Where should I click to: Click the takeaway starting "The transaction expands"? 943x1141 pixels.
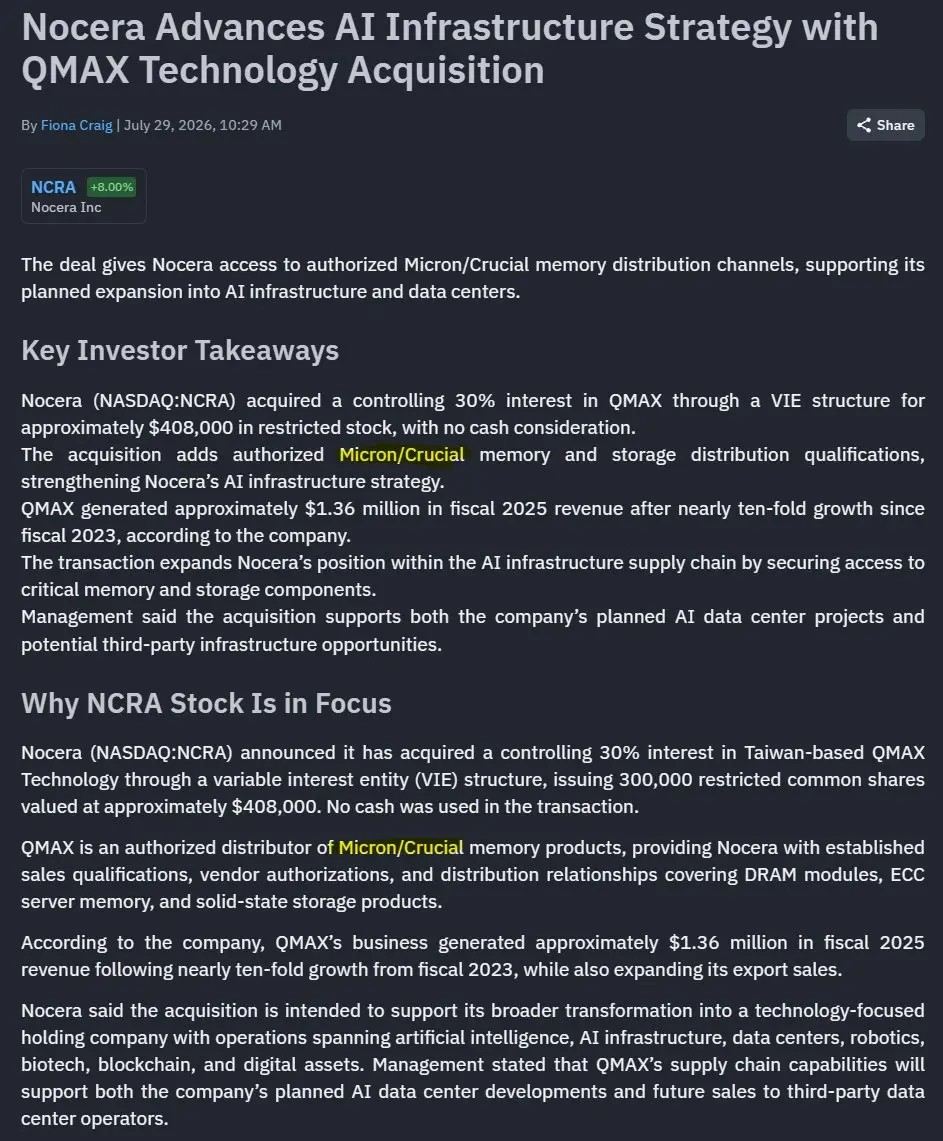pos(473,576)
